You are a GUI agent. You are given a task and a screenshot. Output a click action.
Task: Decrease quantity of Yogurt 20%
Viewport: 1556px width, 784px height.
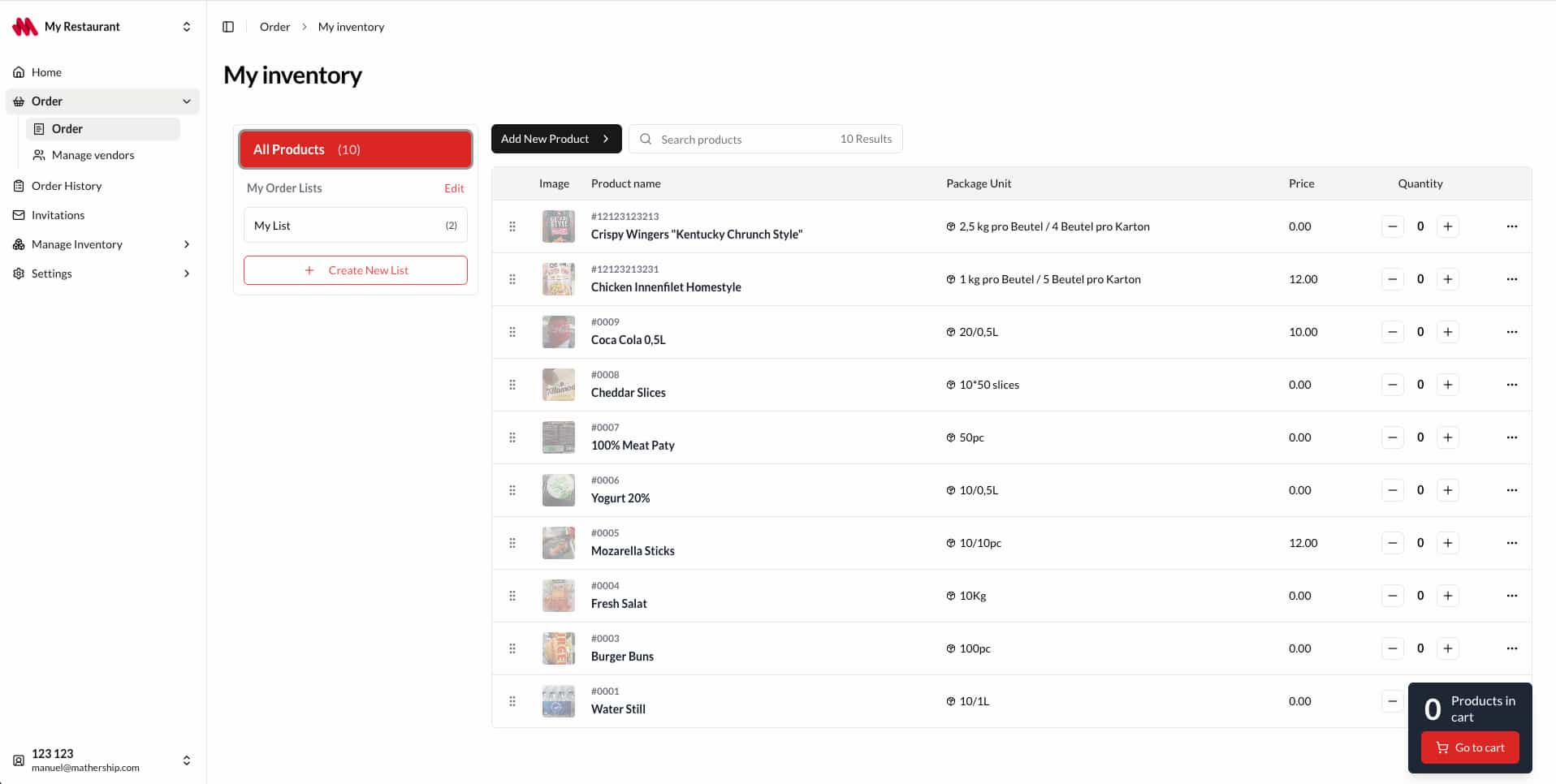pyautogui.click(x=1393, y=490)
